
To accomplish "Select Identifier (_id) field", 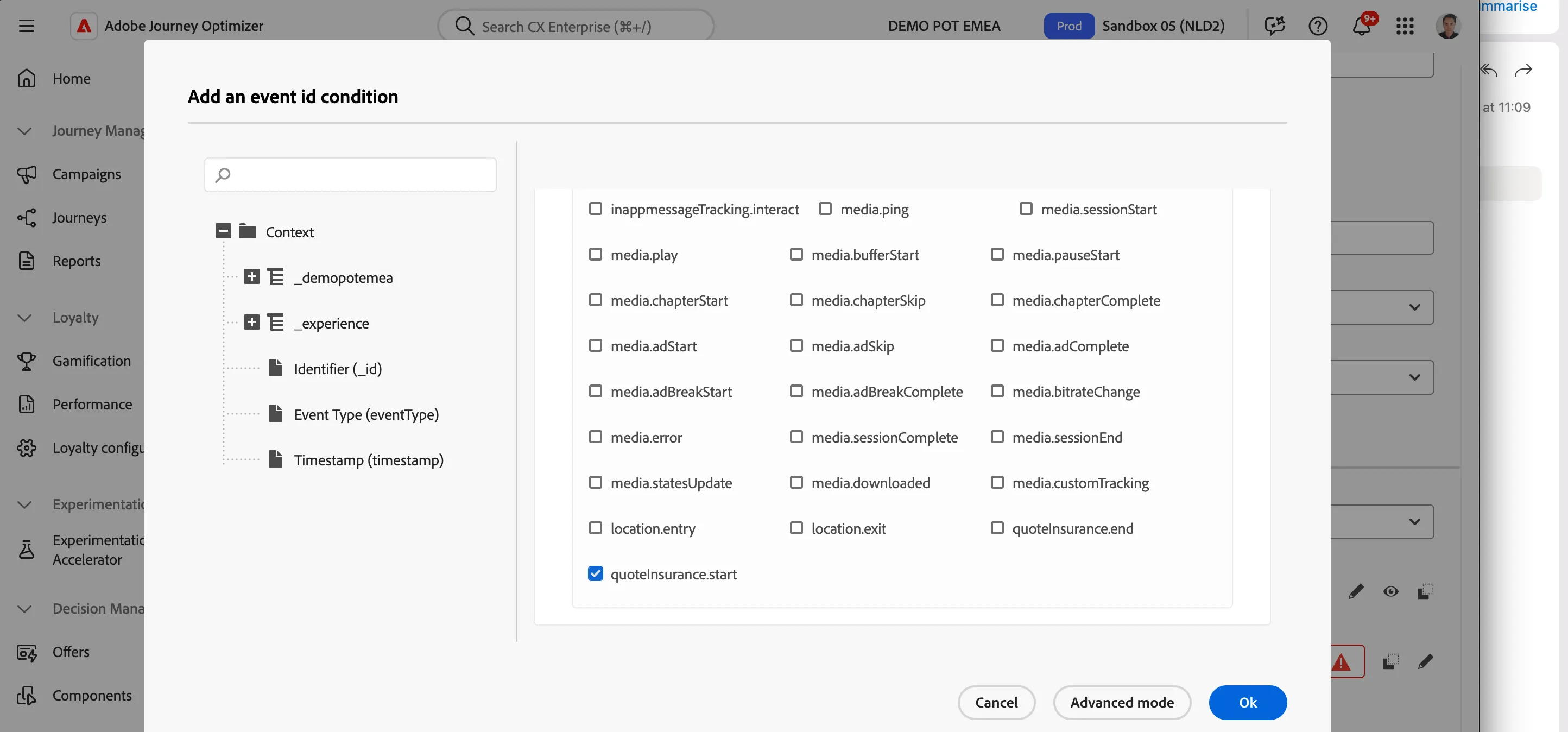I will tap(338, 369).
